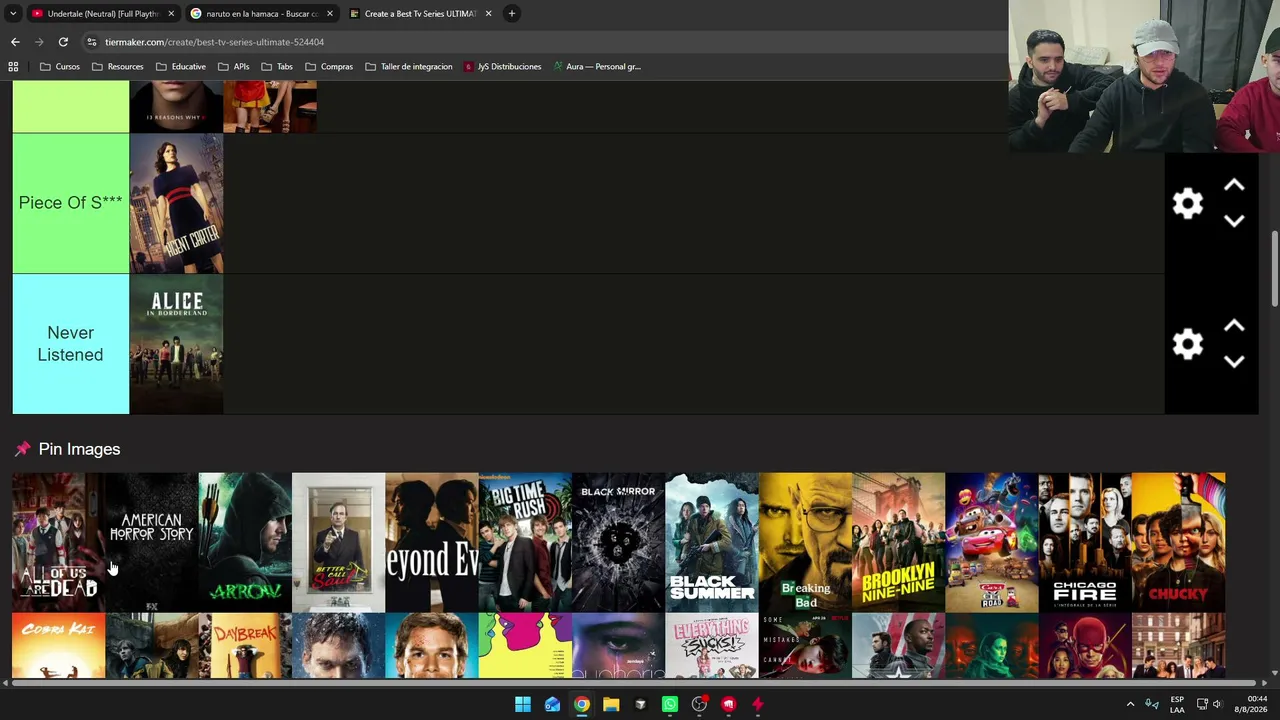Open Tabs bookmark folder
Image resolution: width=1280 pixels, height=720 pixels.
pos(276,67)
